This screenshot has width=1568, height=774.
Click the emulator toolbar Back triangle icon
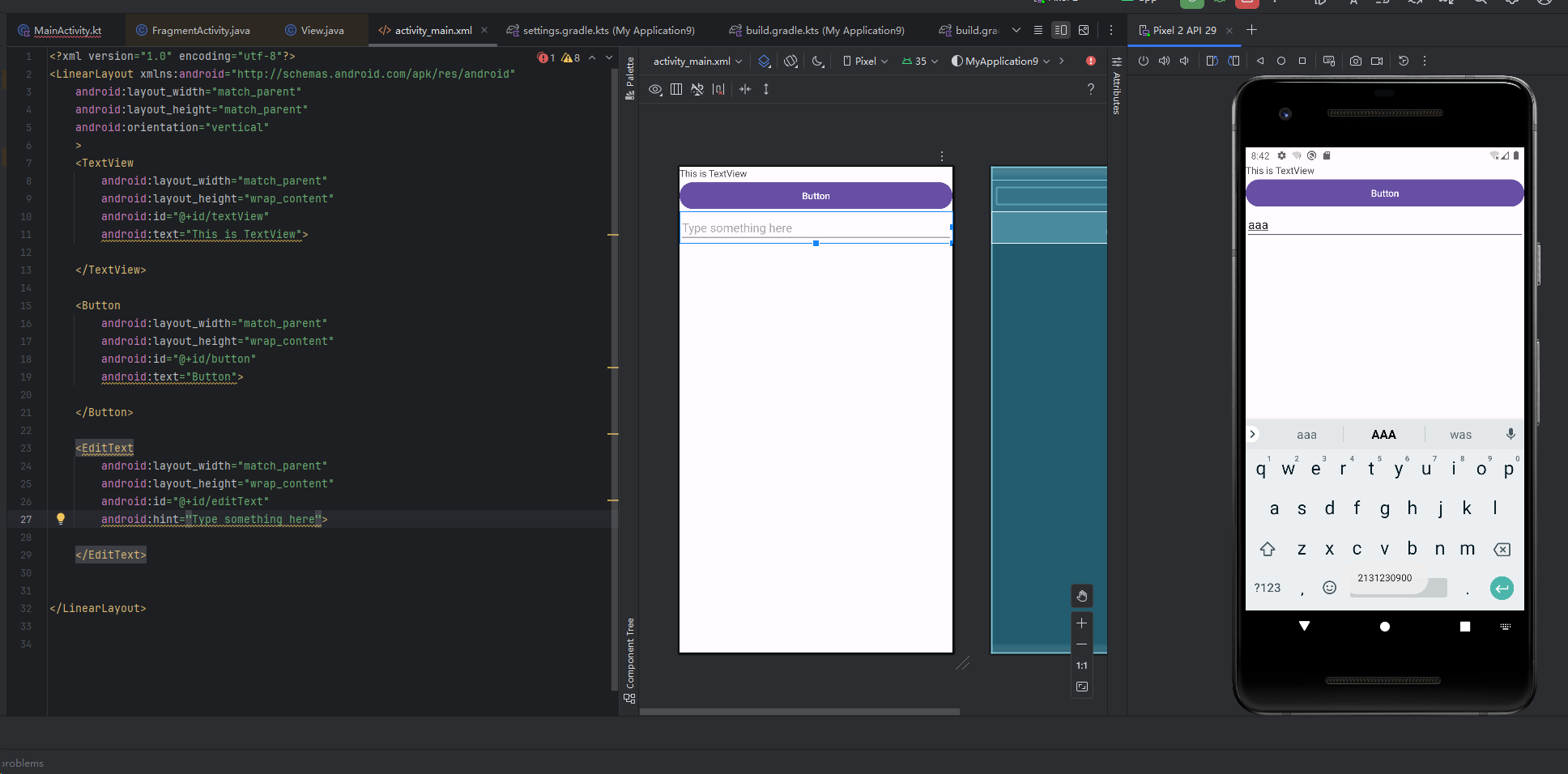pos(1260,61)
